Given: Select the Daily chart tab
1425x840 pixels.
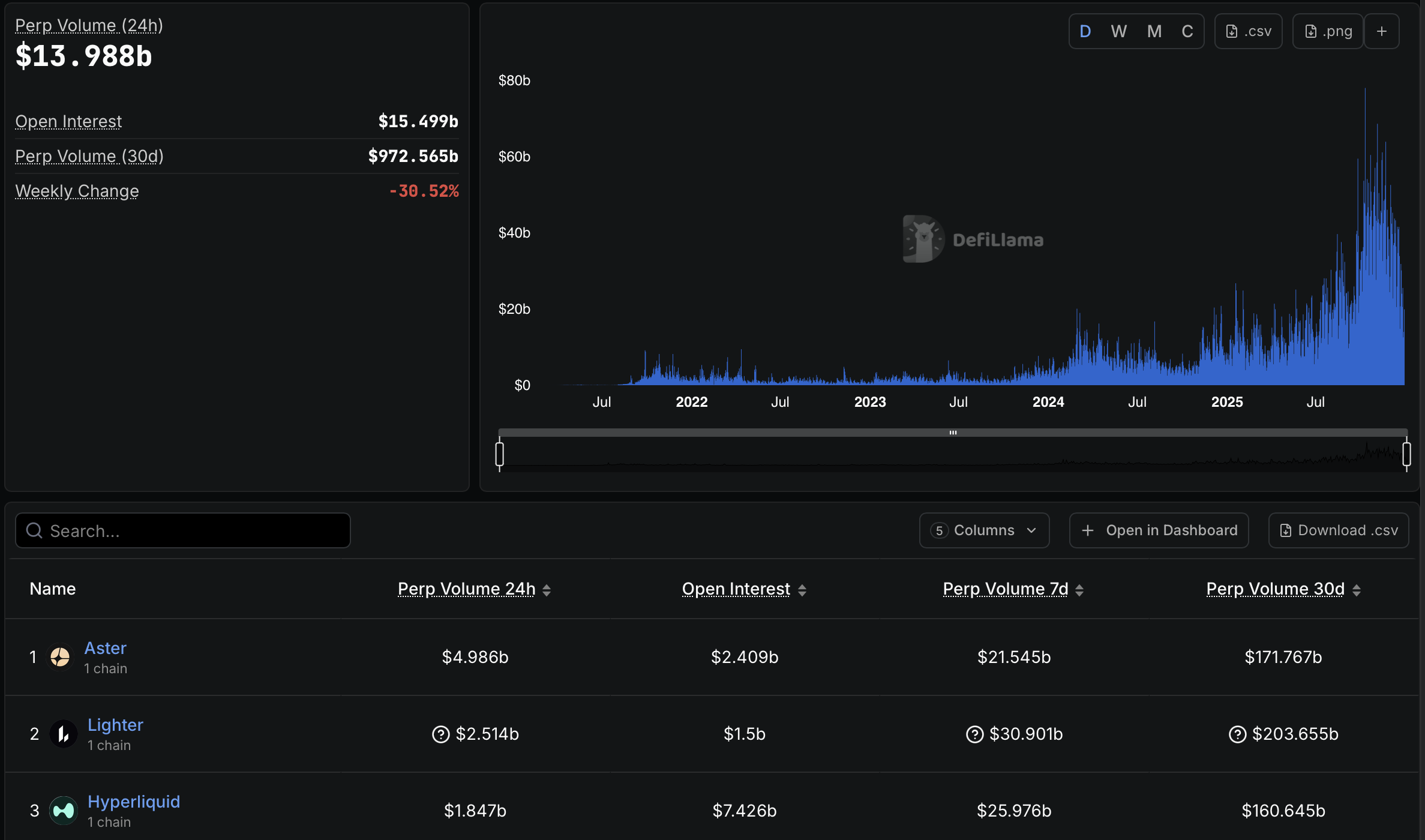Looking at the screenshot, I should [1085, 31].
